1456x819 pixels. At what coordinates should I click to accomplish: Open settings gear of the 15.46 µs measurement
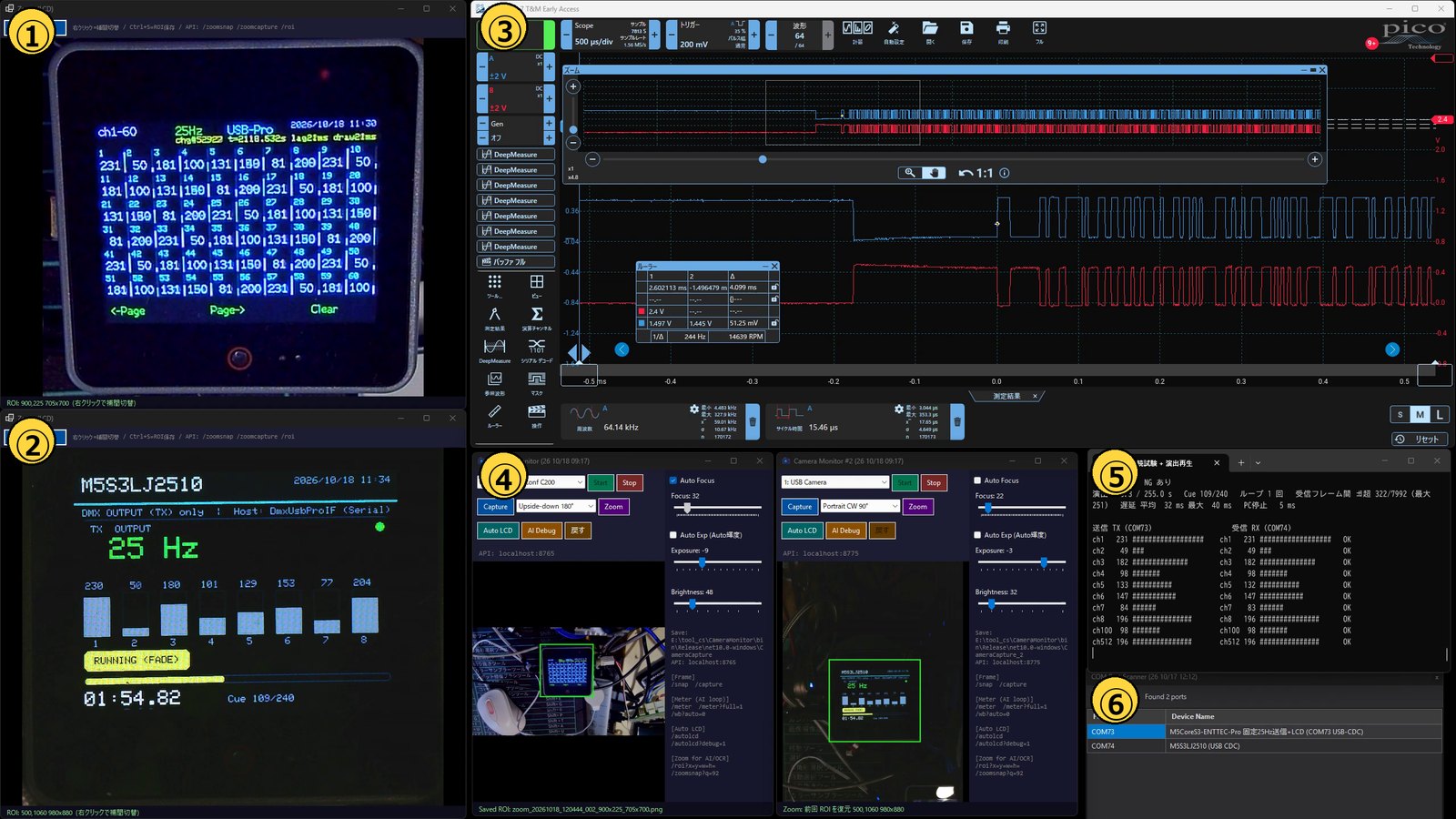click(x=899, y=409)
